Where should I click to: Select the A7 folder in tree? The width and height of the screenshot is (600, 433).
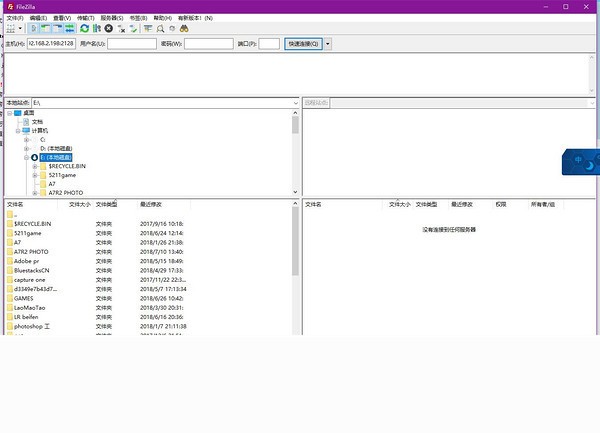coord(52,184)
